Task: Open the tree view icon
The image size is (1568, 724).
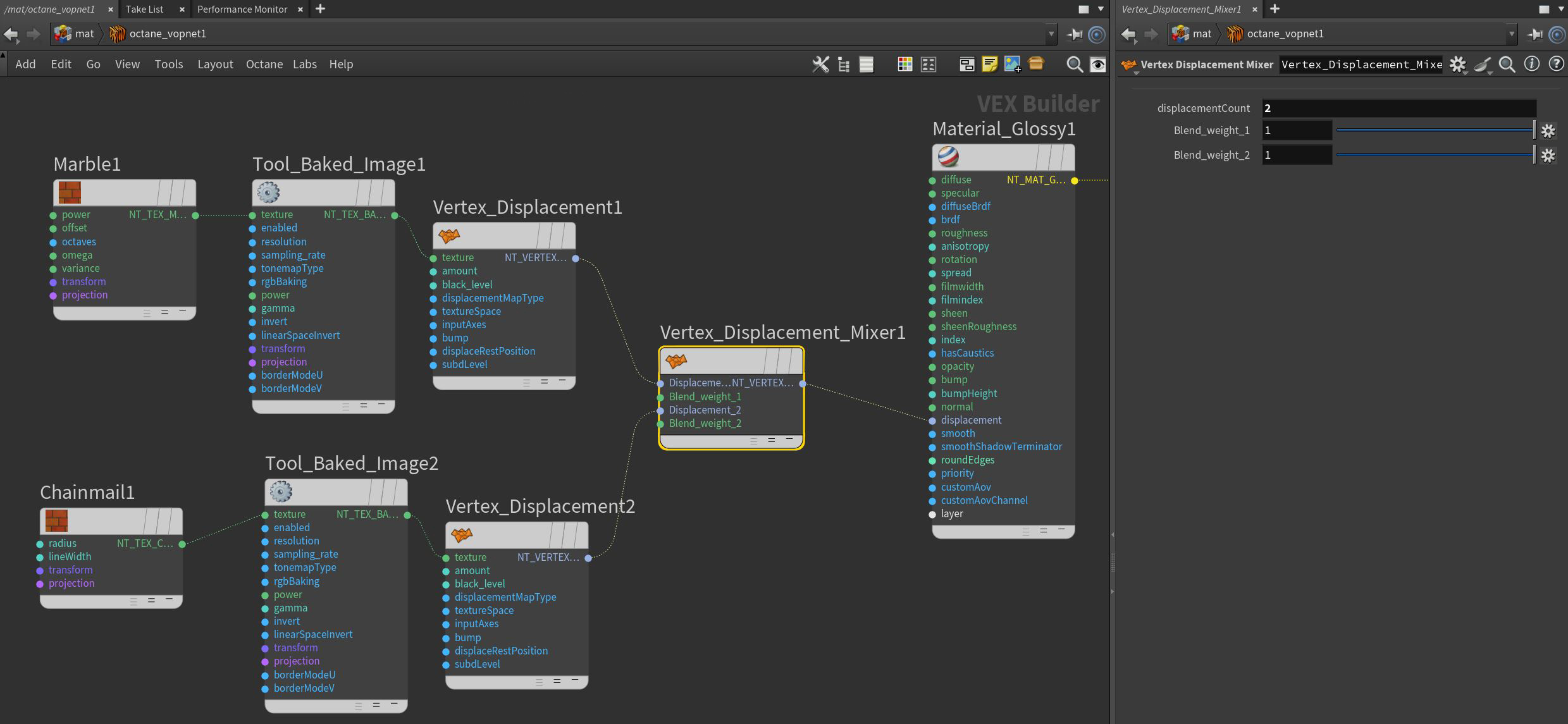Action: [843, 64]
